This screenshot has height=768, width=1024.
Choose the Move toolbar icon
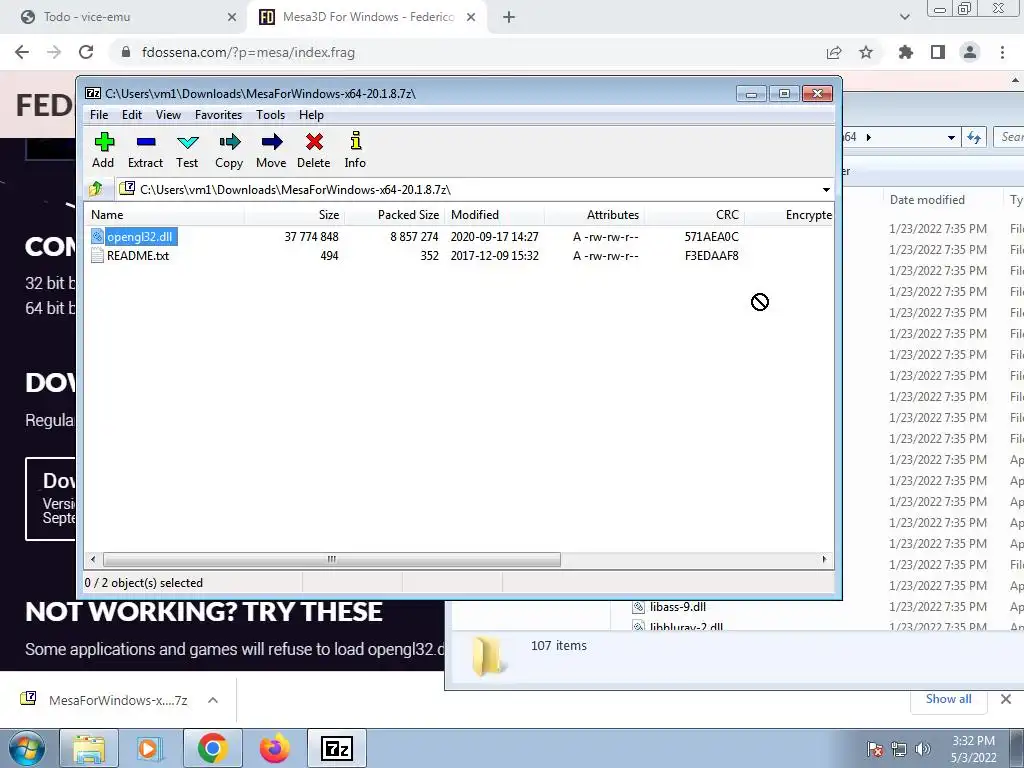(271, 151)
